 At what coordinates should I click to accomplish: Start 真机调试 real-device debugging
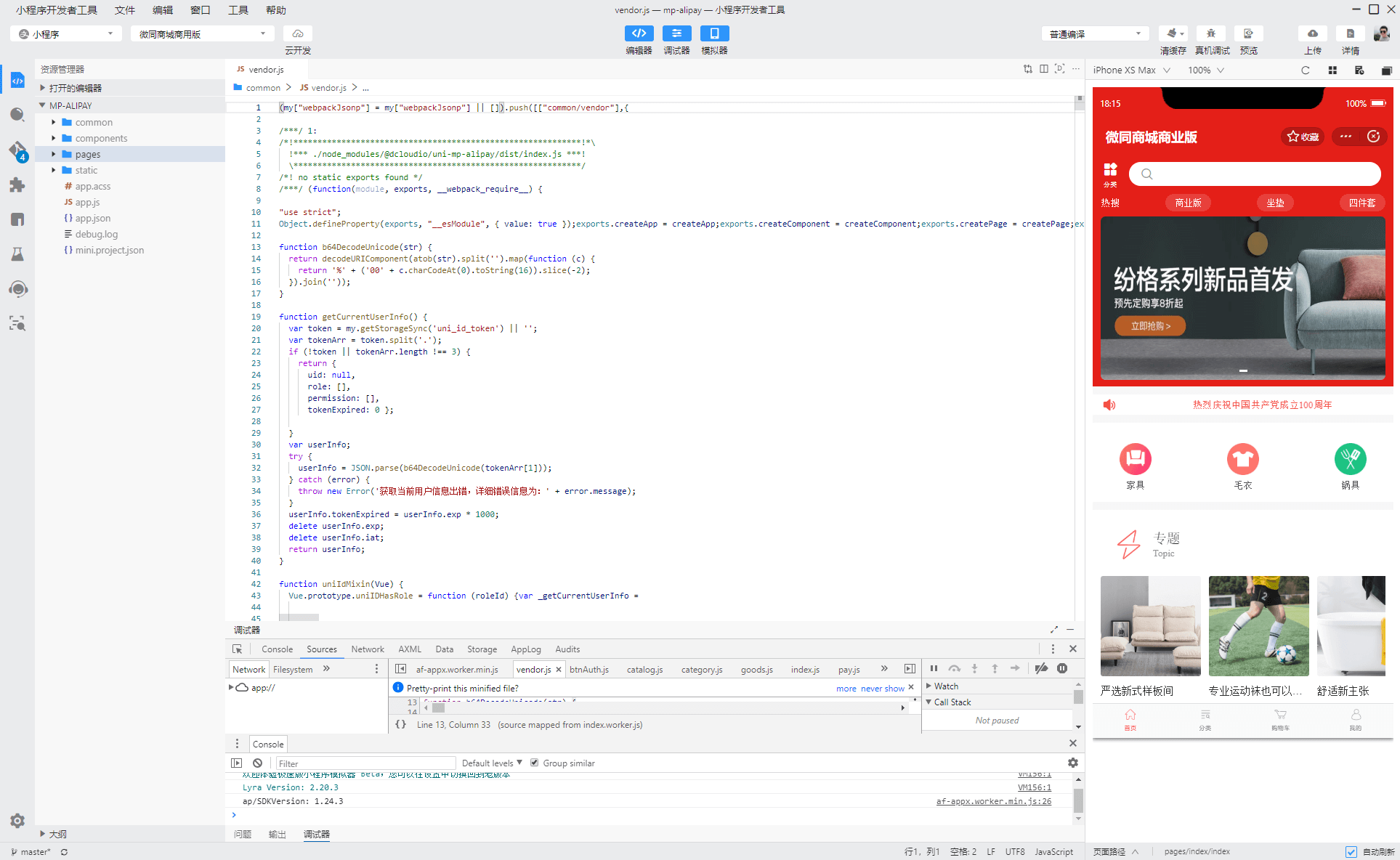click(1211, 33)
